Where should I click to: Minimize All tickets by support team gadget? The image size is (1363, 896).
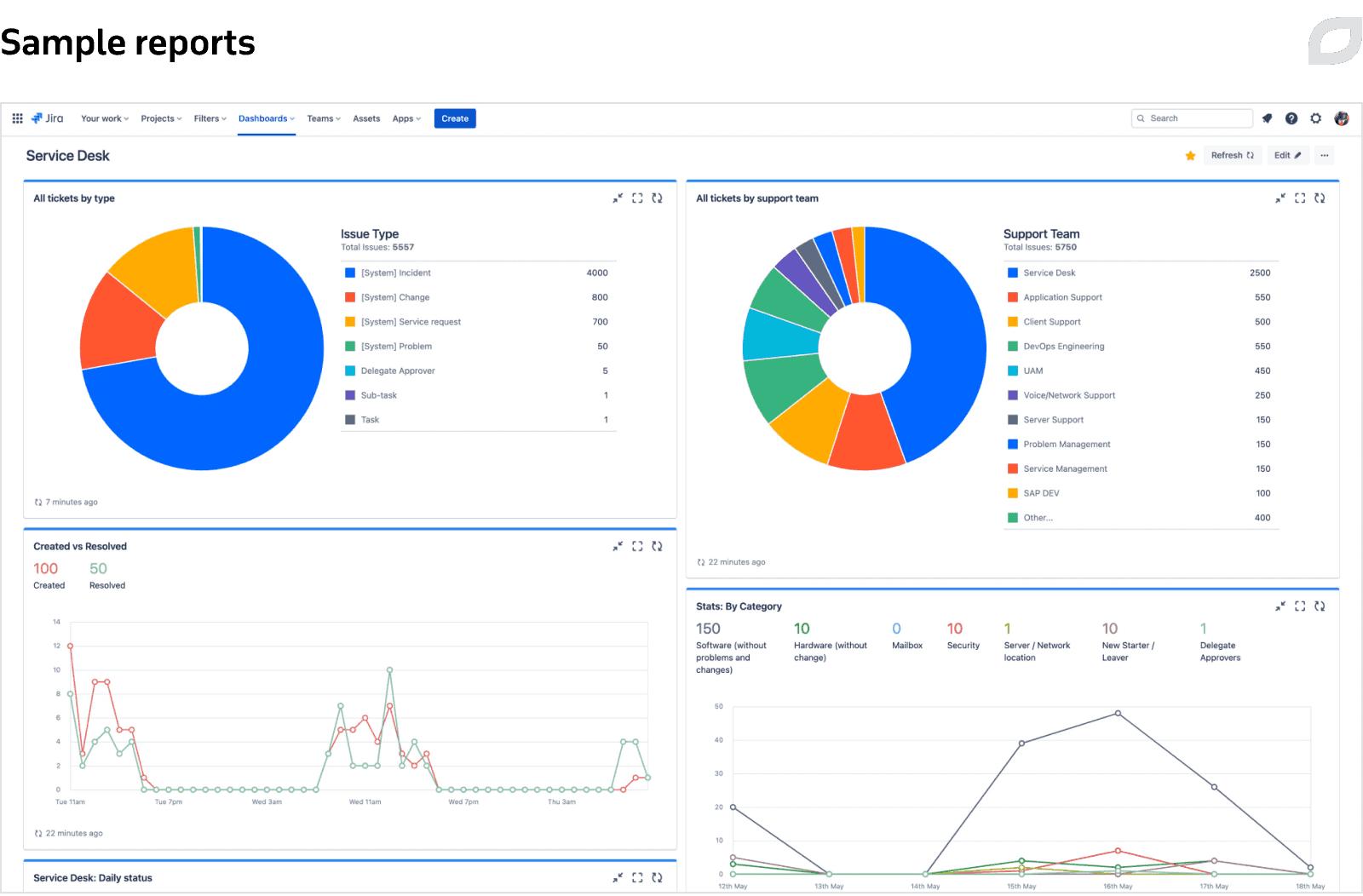click(1280, 198)
